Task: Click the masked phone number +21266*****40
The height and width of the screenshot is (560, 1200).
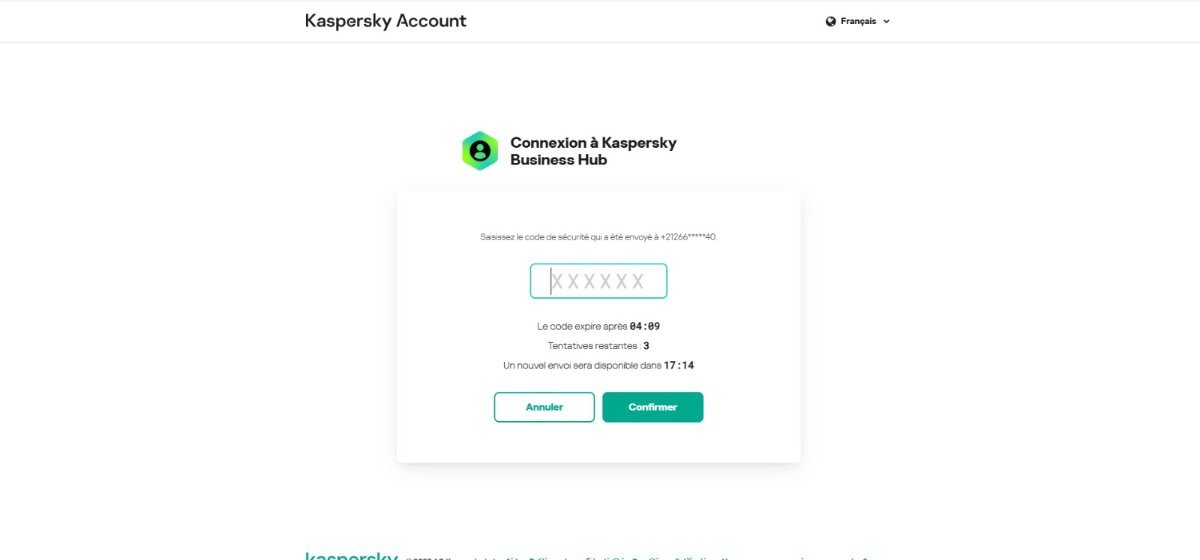Action: [x=689, y=237]
